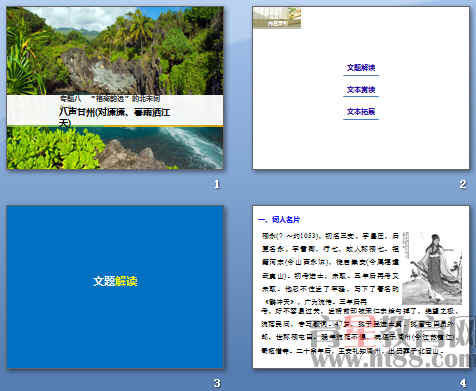Click the 文题解读 heading on slide 3

[115, 281]
